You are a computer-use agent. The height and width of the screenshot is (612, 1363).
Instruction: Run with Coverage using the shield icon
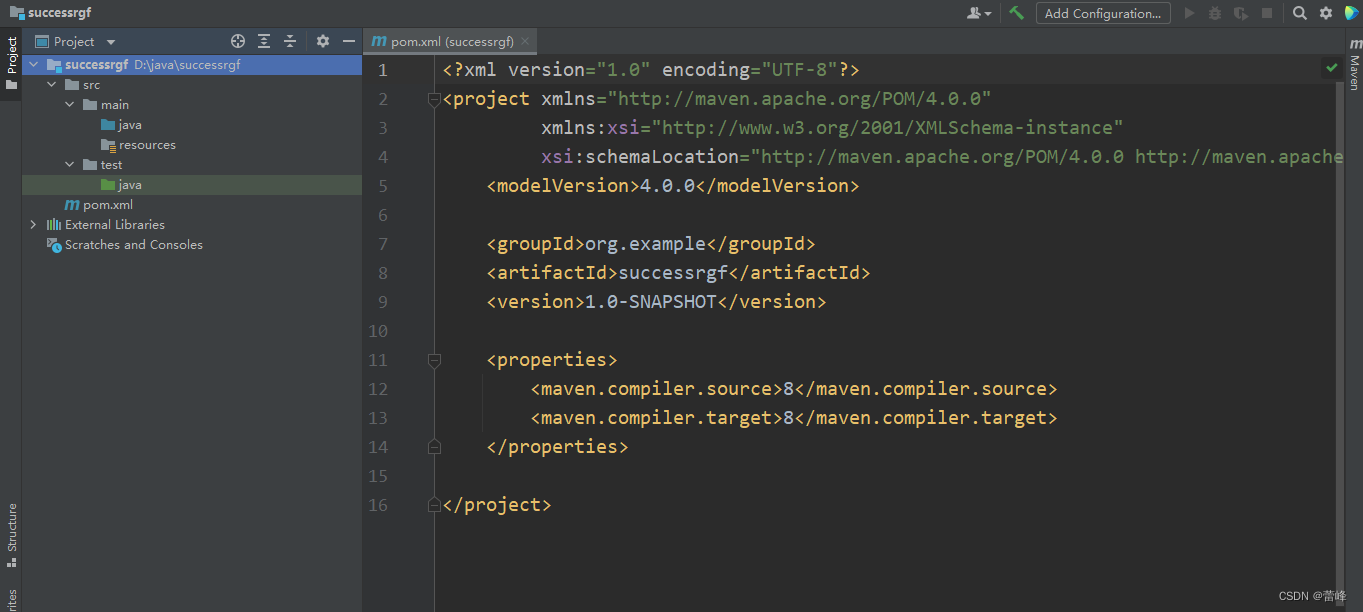pos(1240,13)
